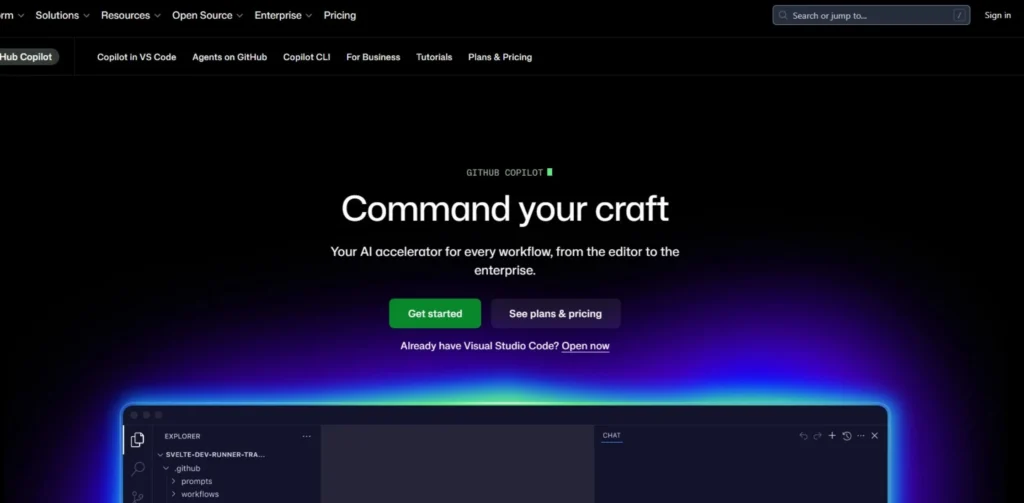Click Sign in link
The height and width of the screenshot is (503, 1024).
[x=997, y=15]
